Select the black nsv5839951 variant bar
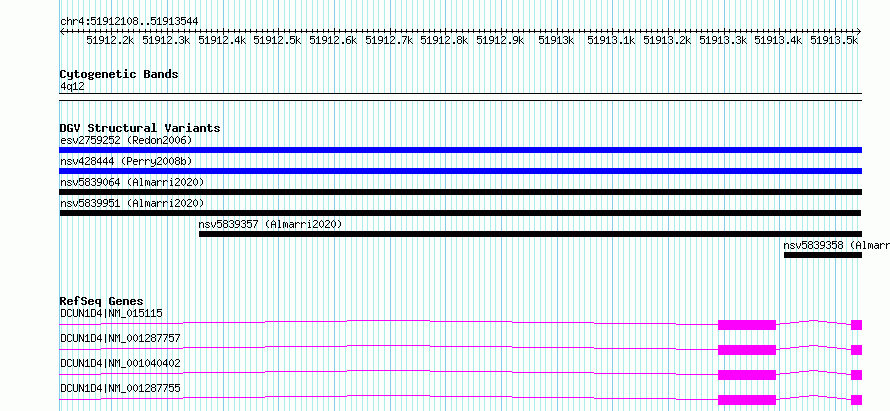Screen dimensions: 890x411 pos(460,213)
